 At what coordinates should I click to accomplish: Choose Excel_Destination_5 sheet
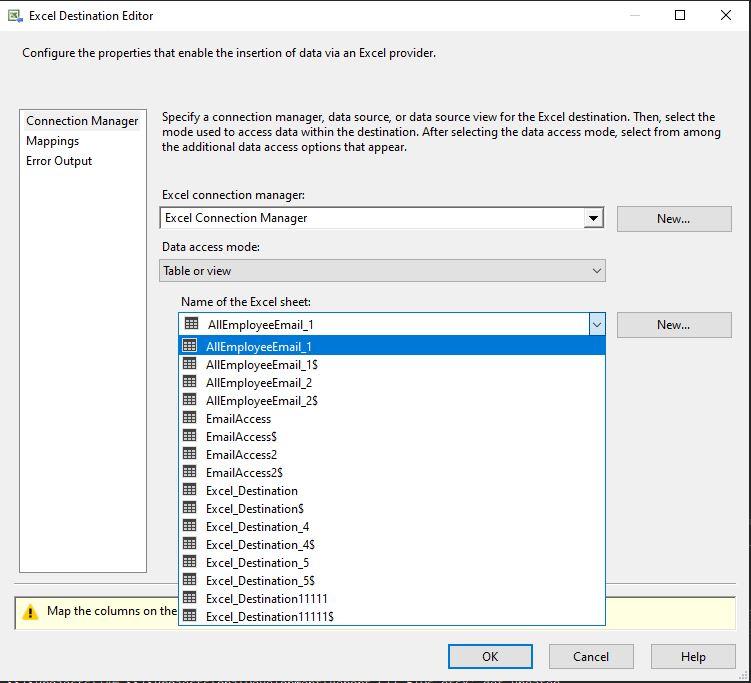[x=392, y=562]
